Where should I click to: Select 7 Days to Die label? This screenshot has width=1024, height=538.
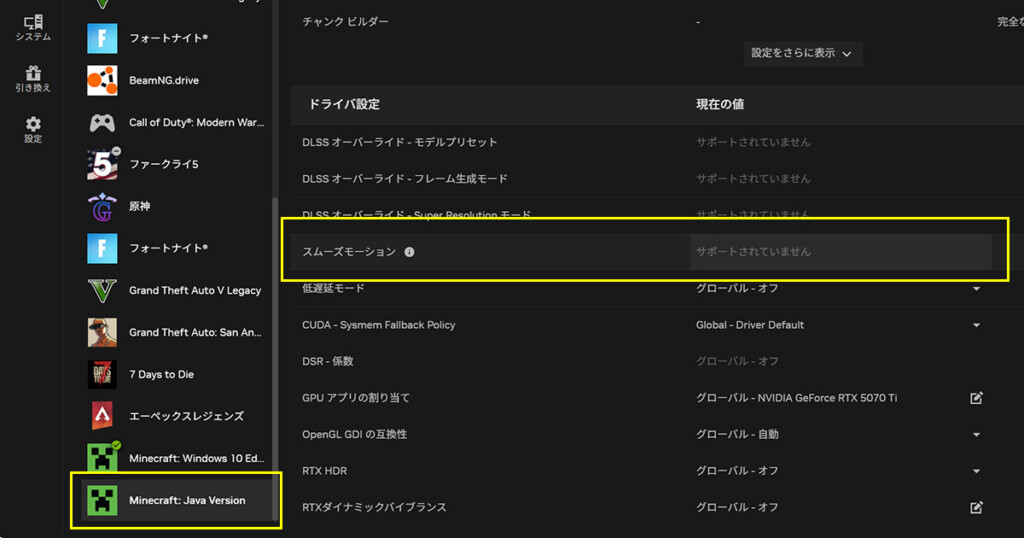161,374
